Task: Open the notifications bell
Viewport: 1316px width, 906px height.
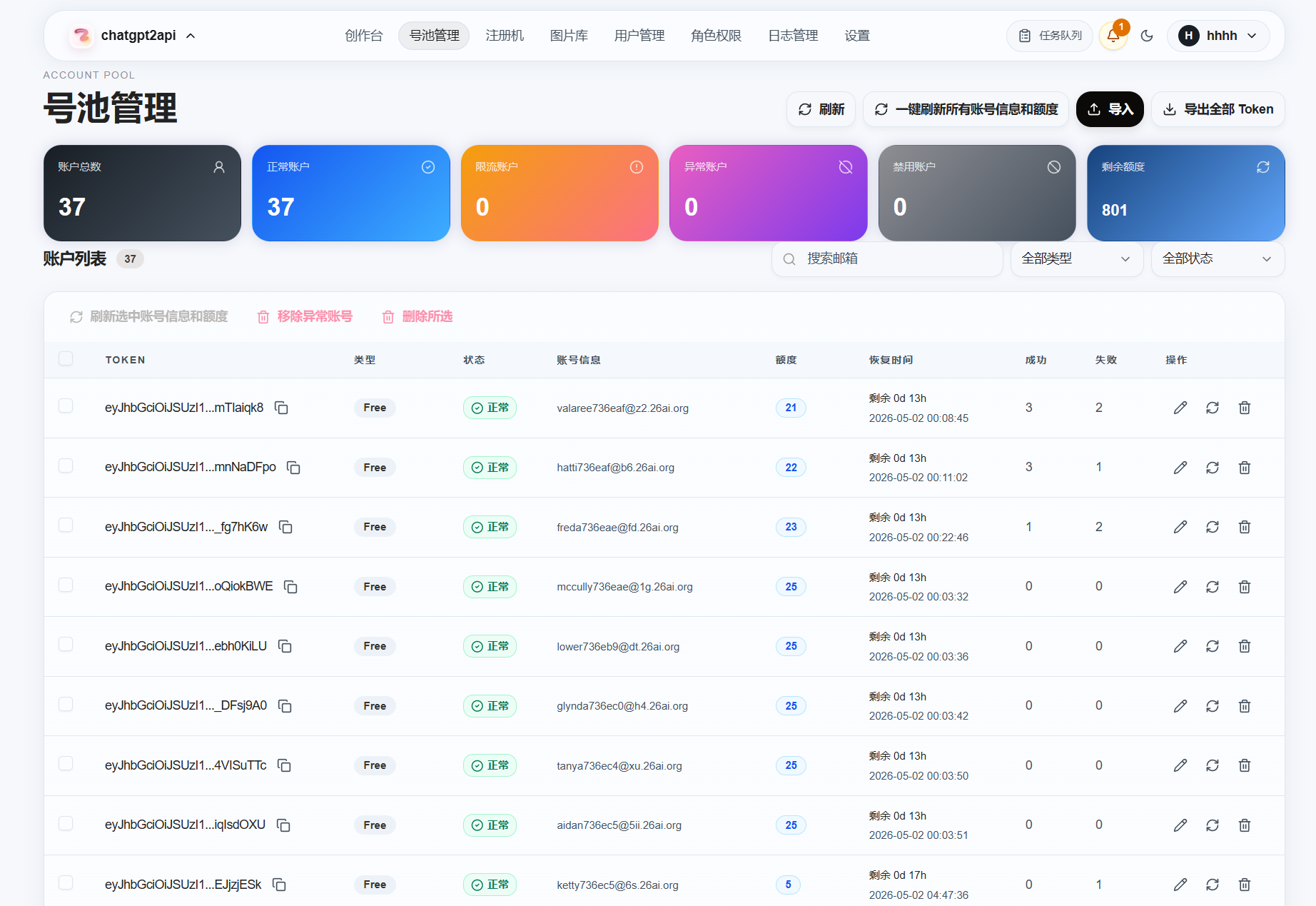Action: coord(1113,36)
